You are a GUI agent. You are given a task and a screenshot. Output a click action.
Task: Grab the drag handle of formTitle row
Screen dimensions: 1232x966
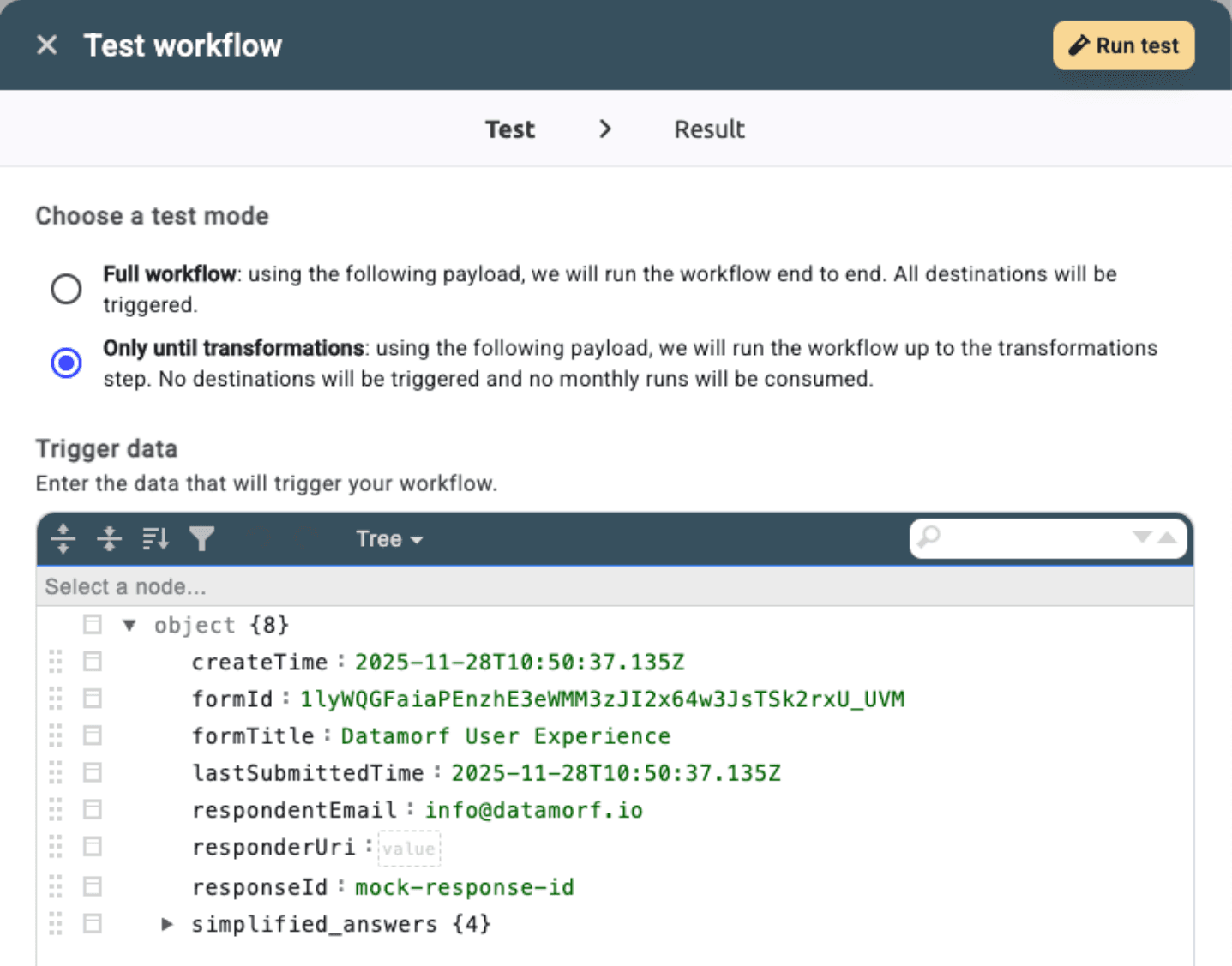pos(56,735)
